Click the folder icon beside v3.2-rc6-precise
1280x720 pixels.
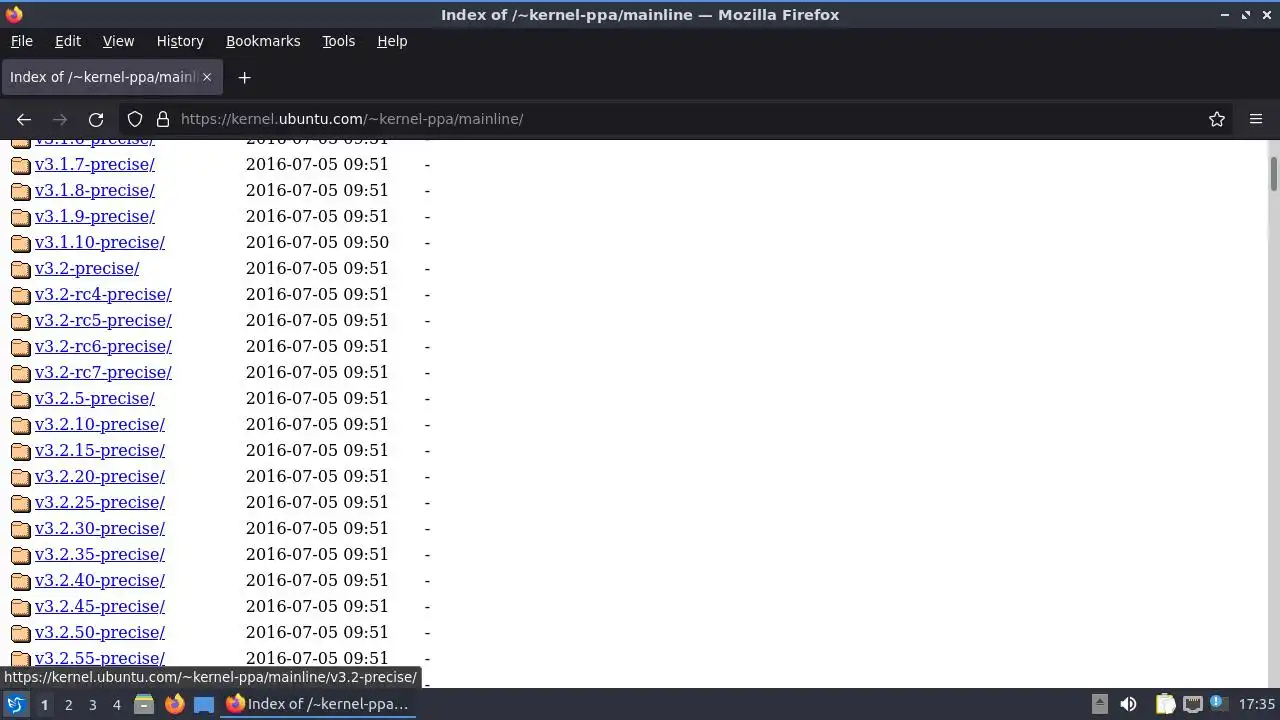pos(20,347)
